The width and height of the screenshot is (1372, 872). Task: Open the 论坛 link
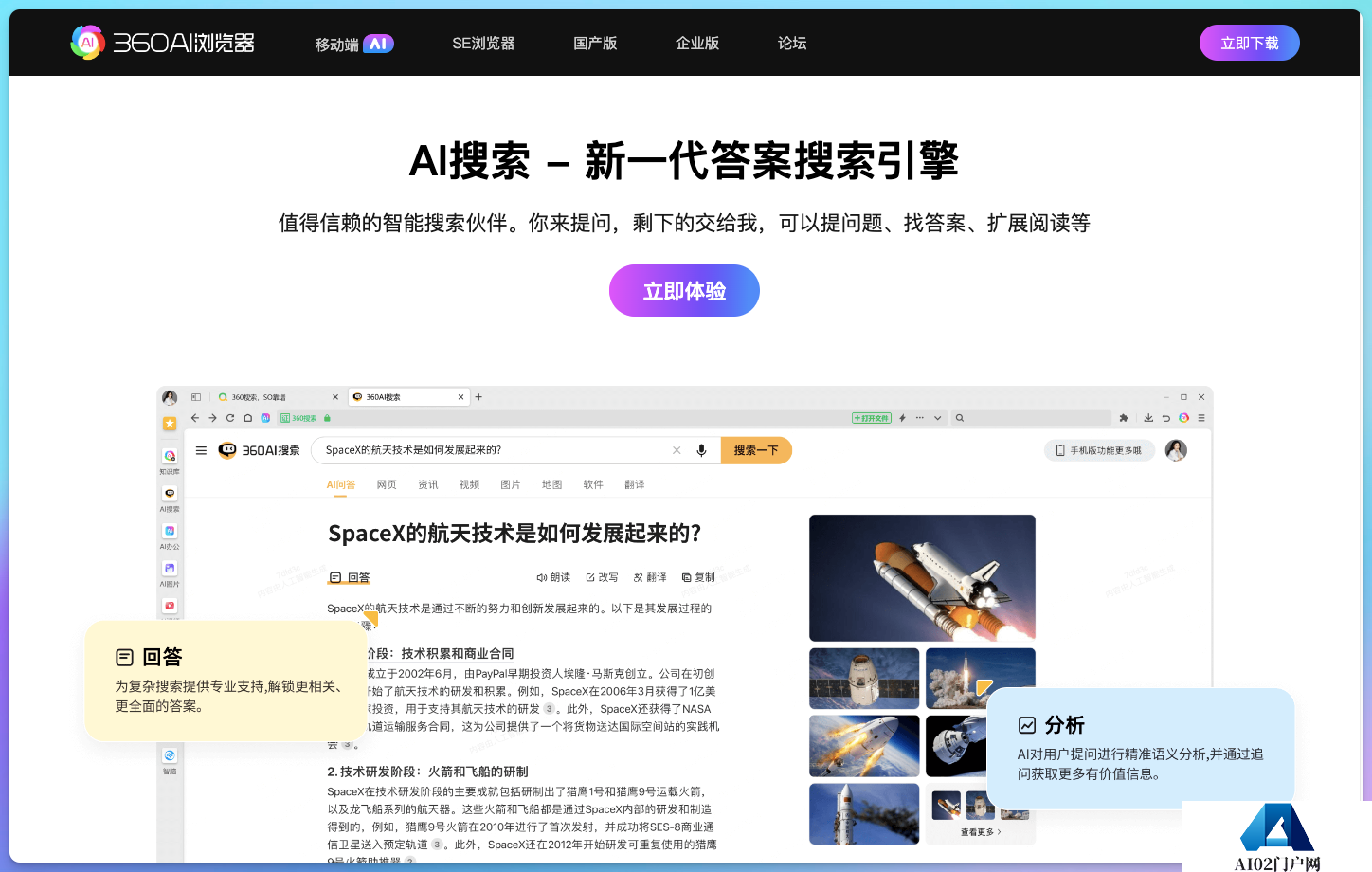click(x=792, y=44)
